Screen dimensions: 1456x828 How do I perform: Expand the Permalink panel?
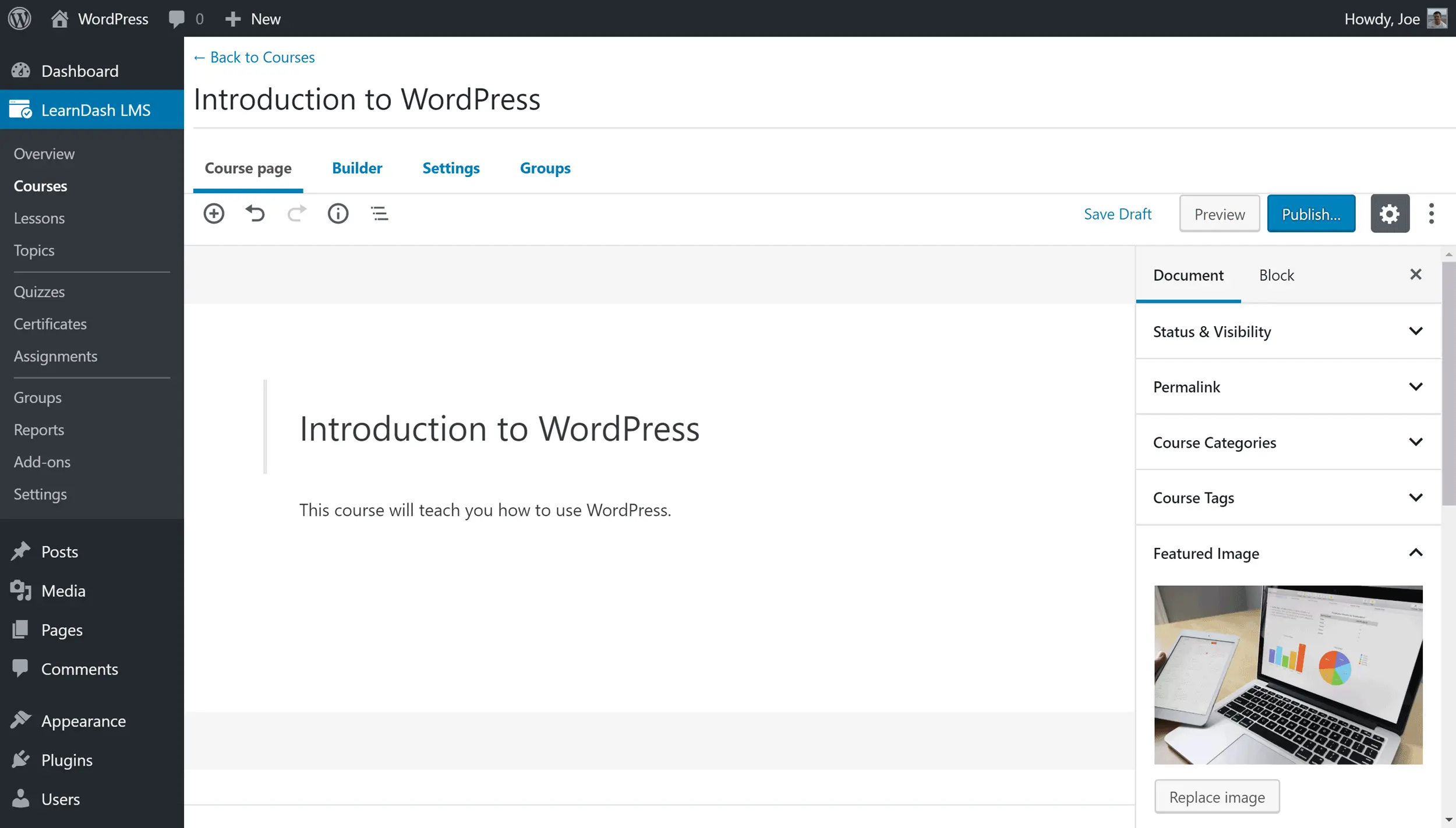pyautogui.click(x=1288, y=387)
